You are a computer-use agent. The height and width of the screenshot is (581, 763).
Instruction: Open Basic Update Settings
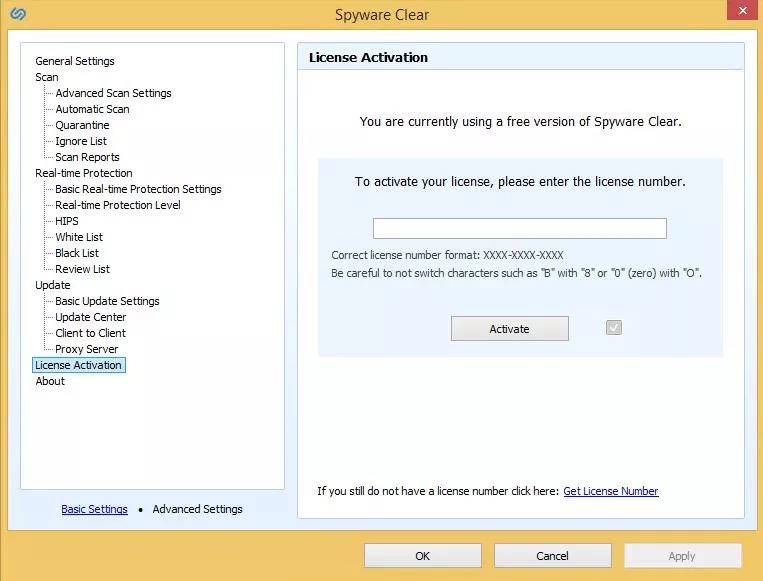pos(107,301)
